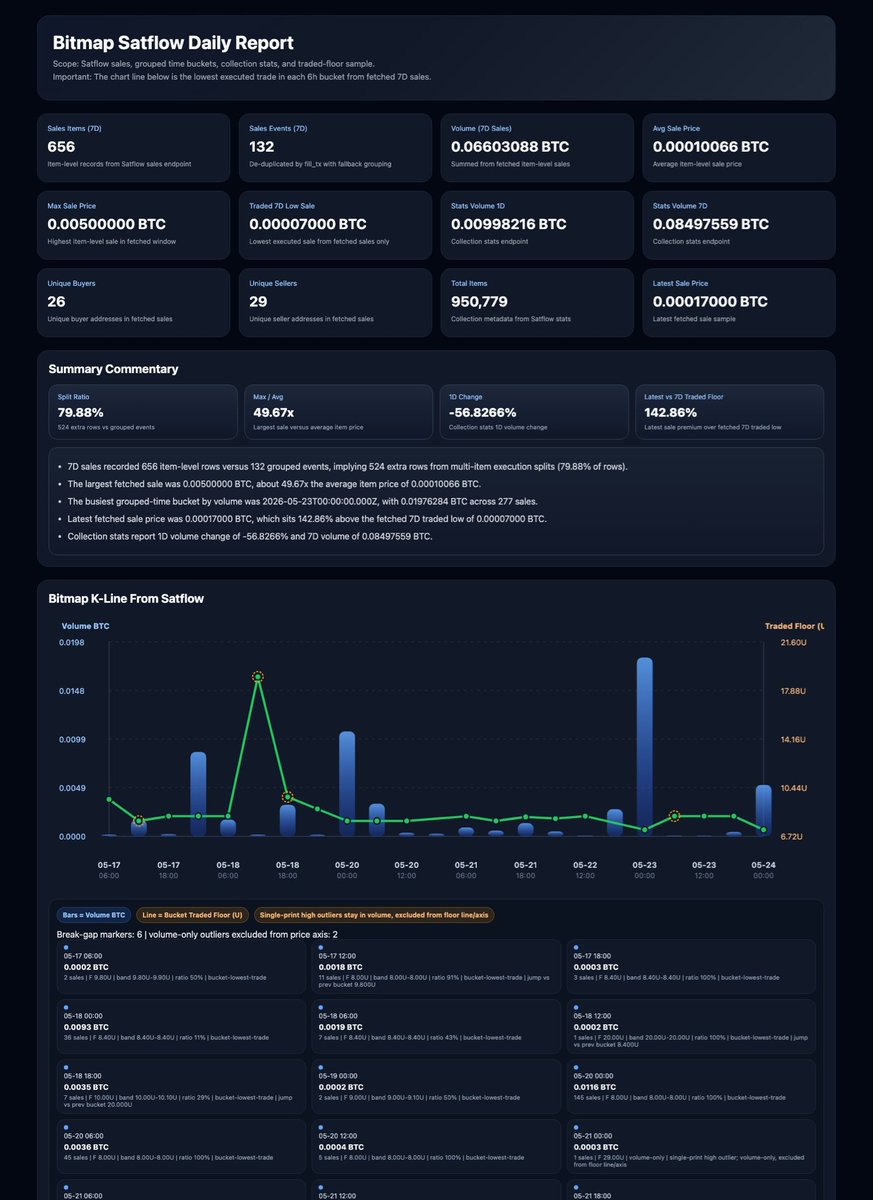Screen dimensions: 873x1200
Task: Click the 'Bitmap Satflow Daily Report' title
Action: [x=173, y=43]
